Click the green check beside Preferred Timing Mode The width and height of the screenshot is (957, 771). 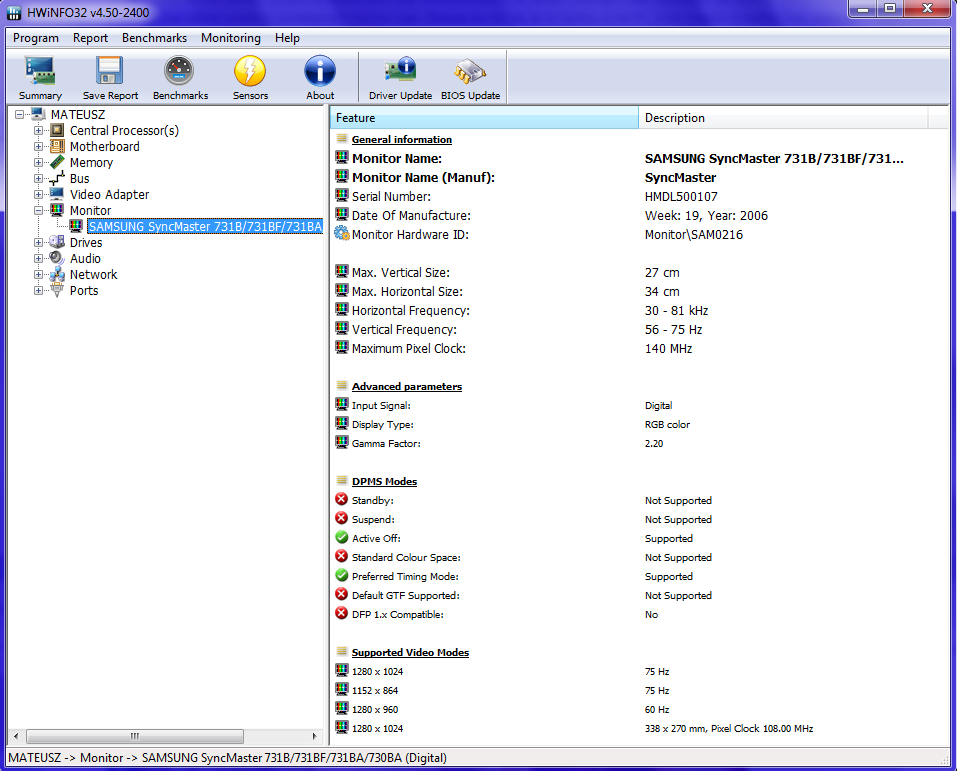click(342, 575)
